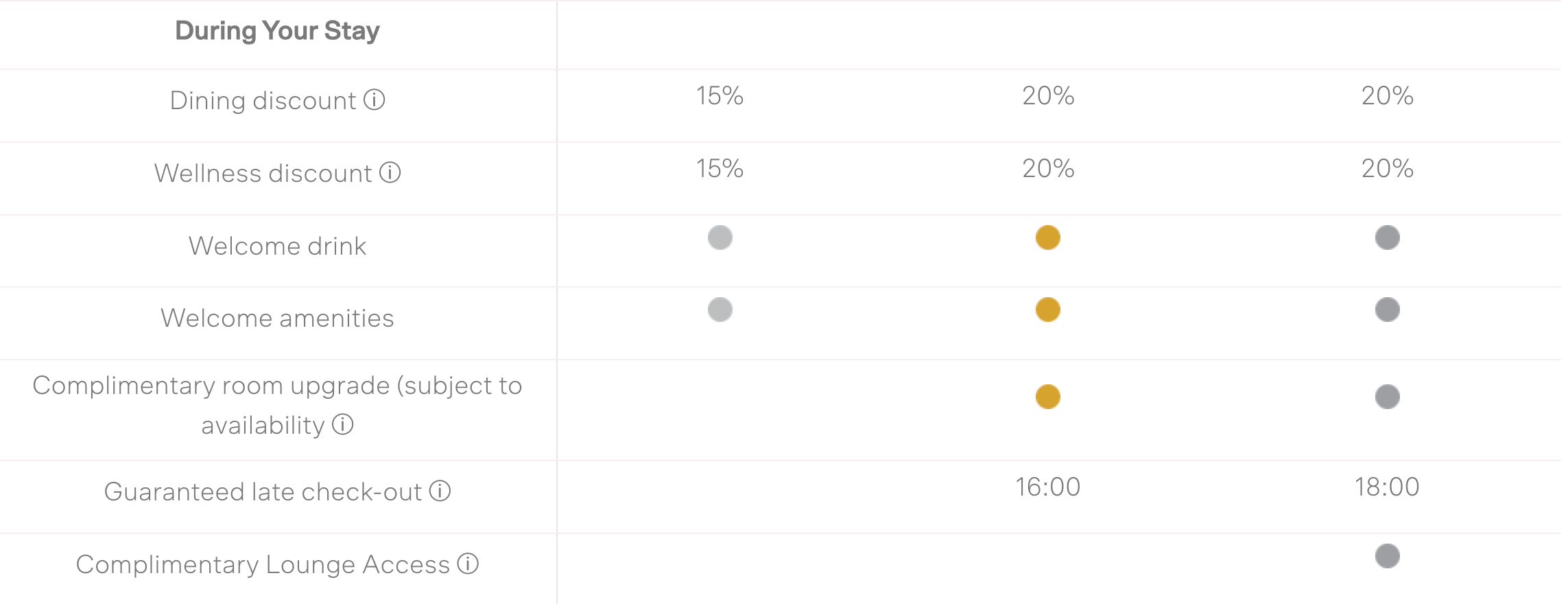Screen dimensions: 1568x604
Task: Click the Wellness discount info icon
Action: click(x=390, y=173)
